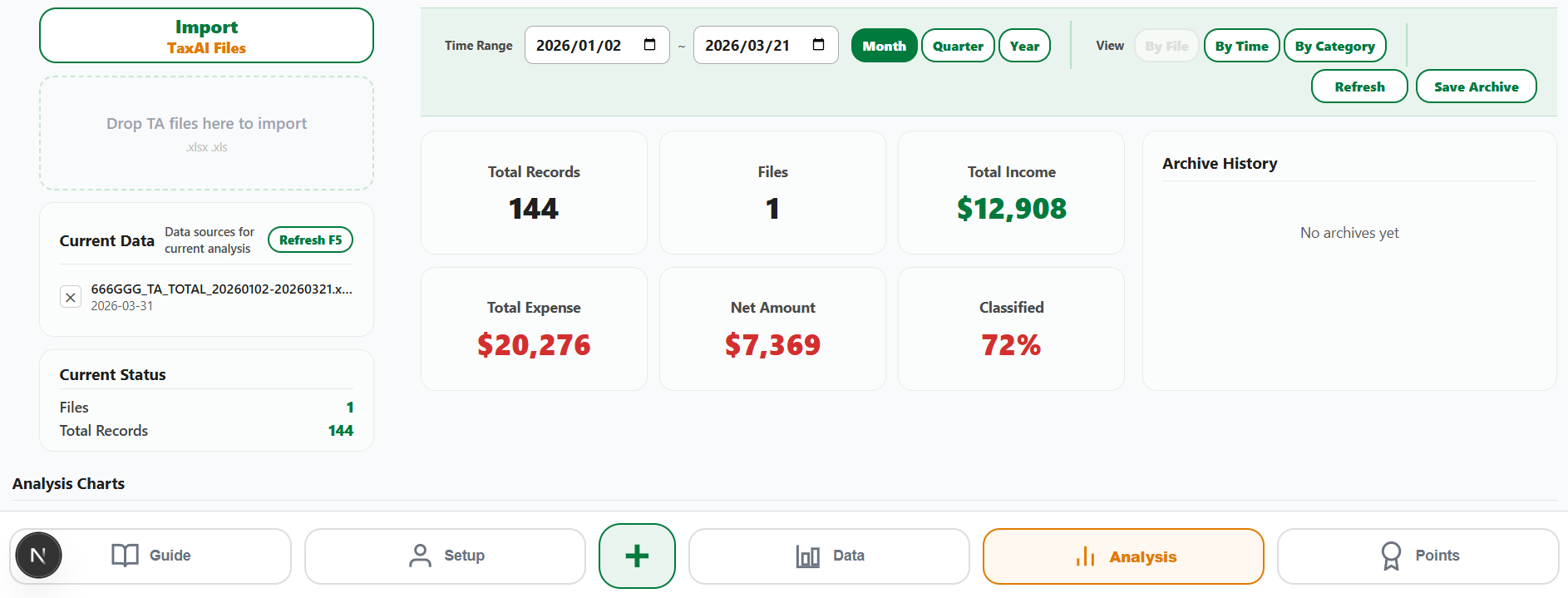
Task: Open the Guide tab with book icon
Action: [151, 556]
